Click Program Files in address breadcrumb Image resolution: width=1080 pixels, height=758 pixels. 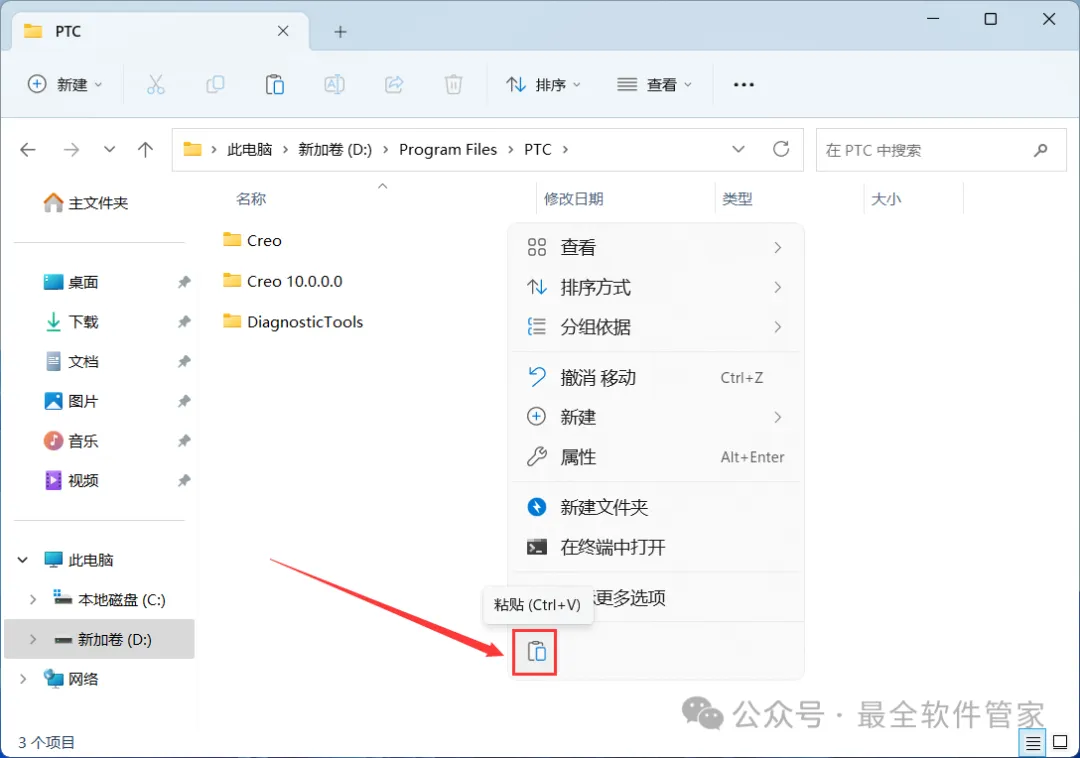448,149
